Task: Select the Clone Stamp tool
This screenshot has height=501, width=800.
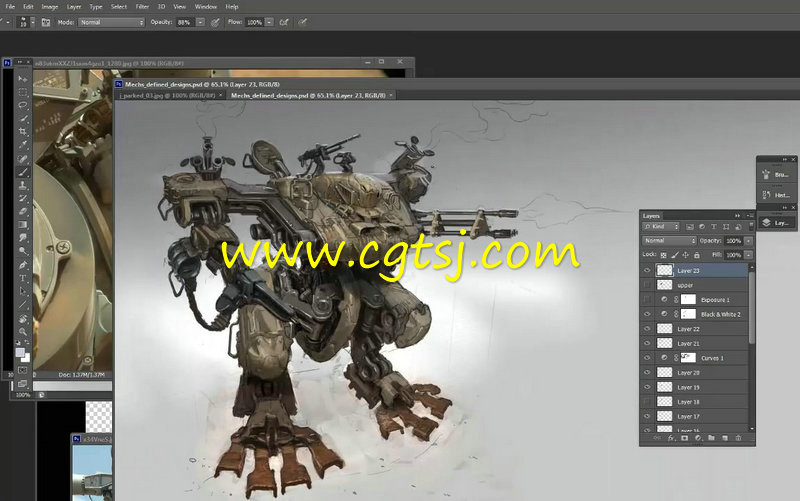Action: [x=22, y=185]
